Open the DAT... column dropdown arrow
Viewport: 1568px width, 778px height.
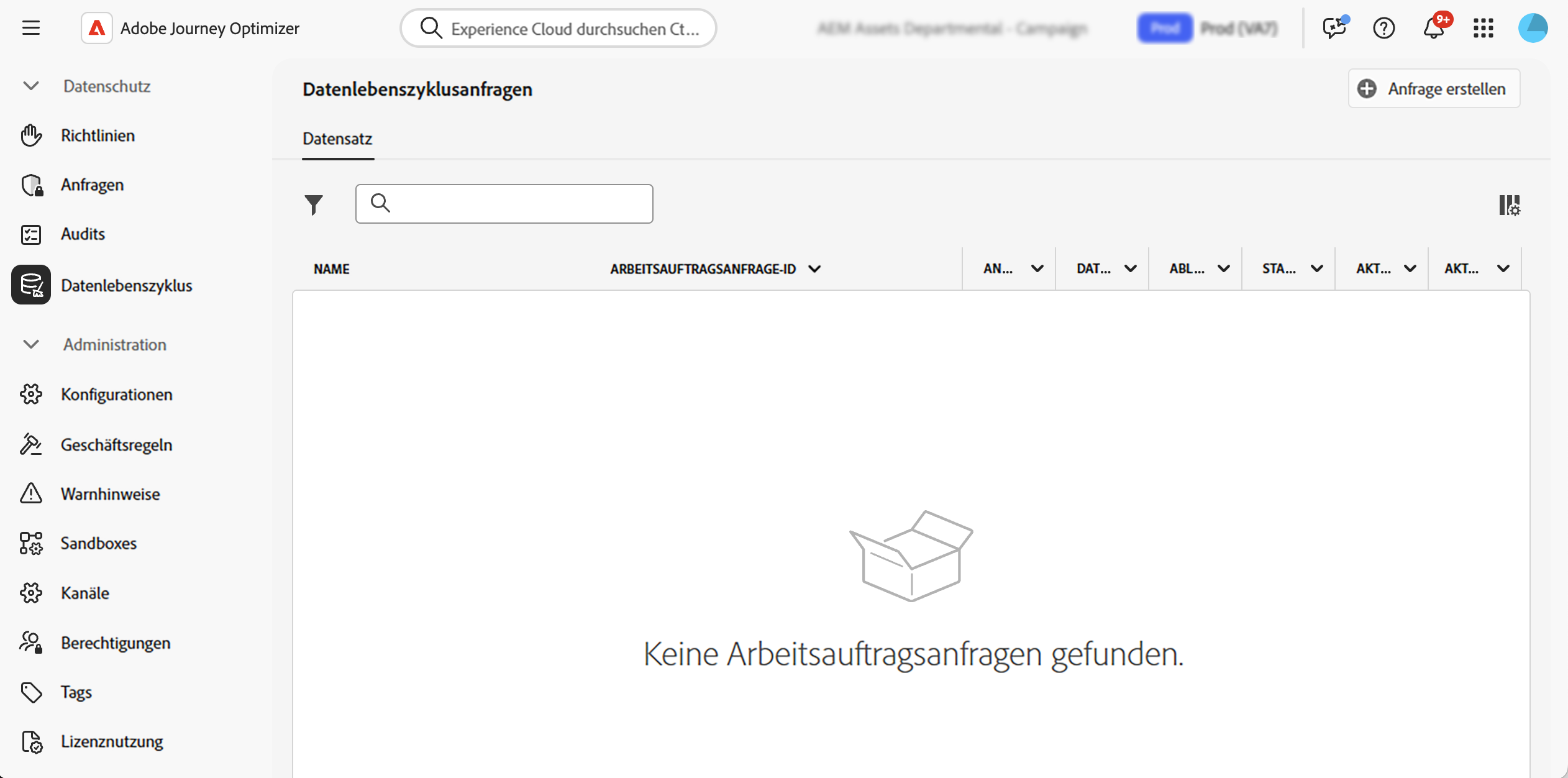(1130, 268)
